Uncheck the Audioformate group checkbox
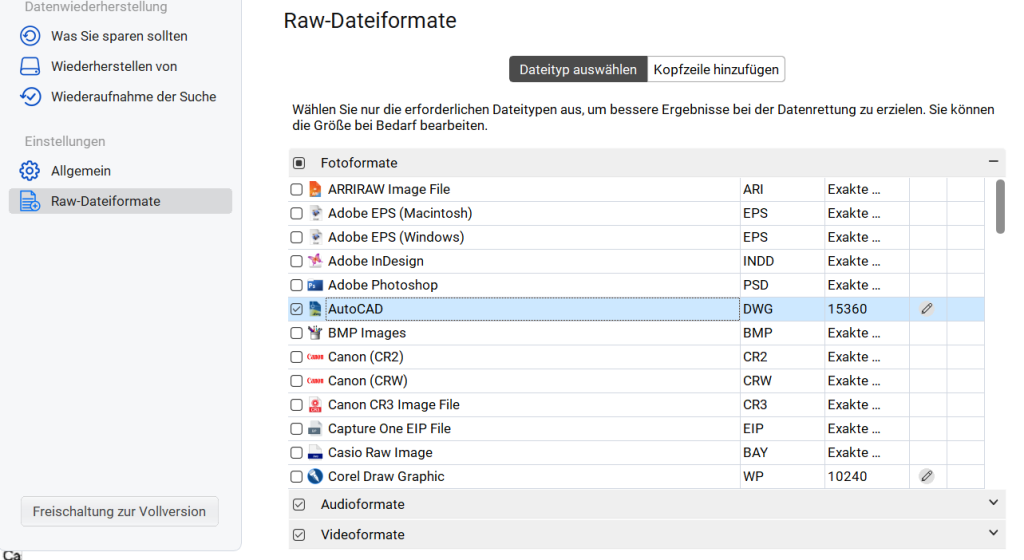1024x560 pixels. [x=299, y=505]
